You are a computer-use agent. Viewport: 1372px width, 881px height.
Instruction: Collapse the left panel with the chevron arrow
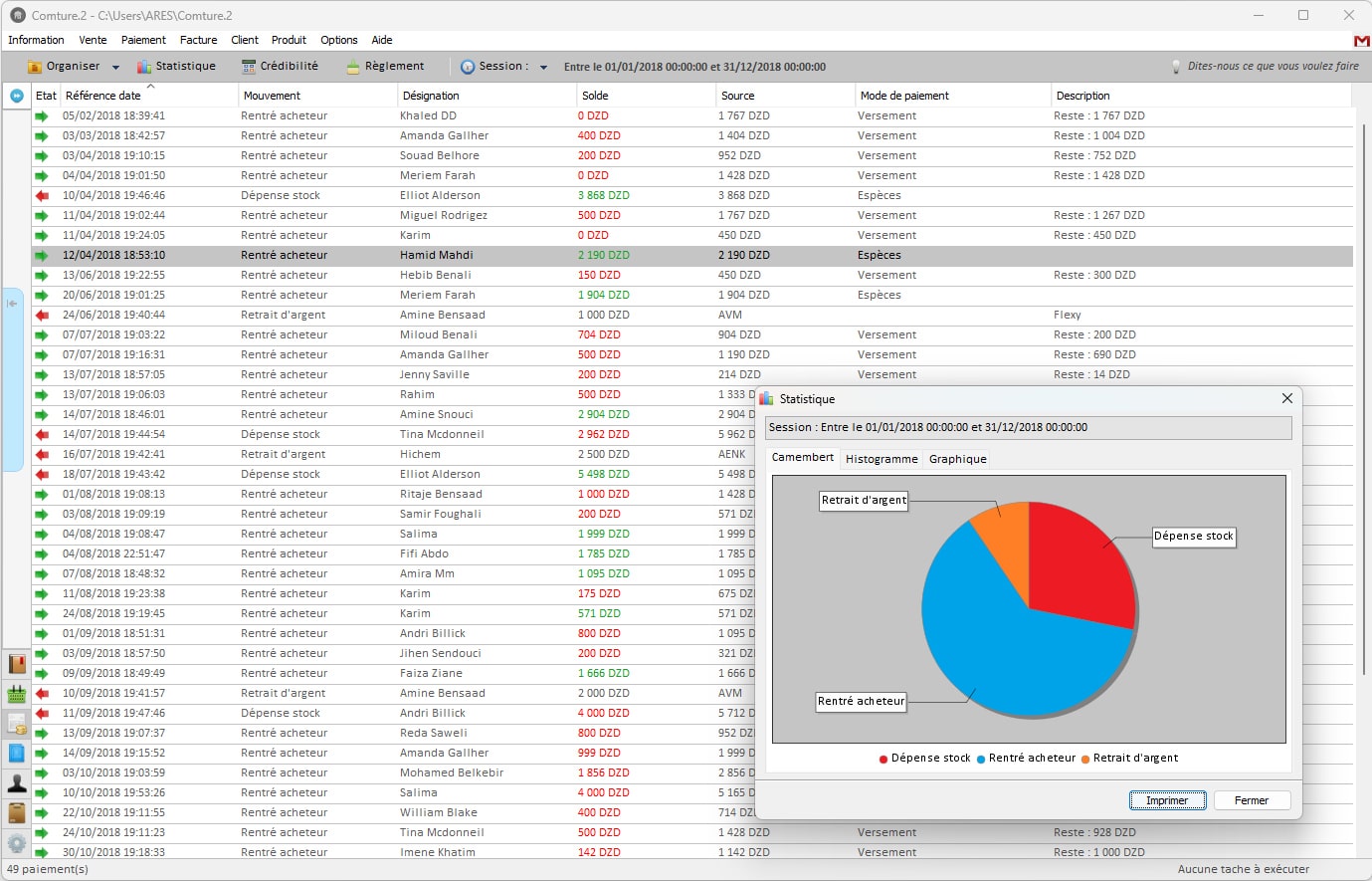(x=14, y=305)
